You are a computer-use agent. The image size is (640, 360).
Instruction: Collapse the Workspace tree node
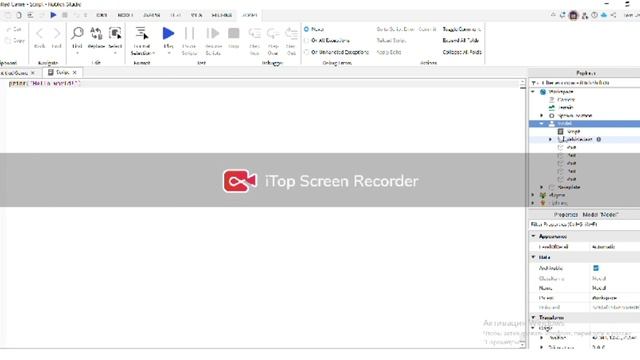click(533, 91)
